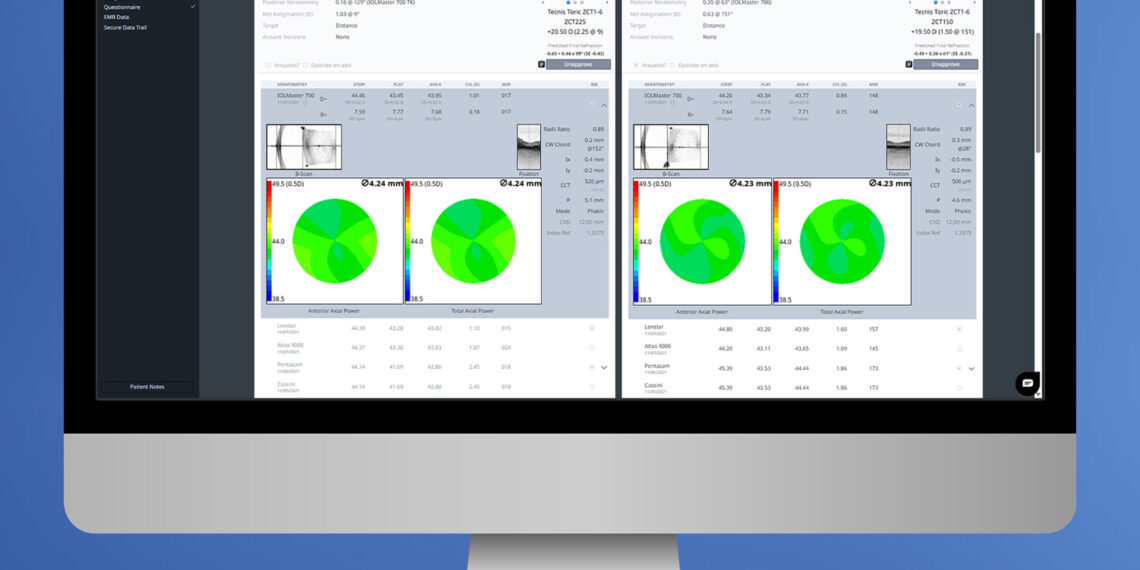Screen dimensions: 1140x570
Task: Expand left Pentacam row chevron
Action: pyautogui.click(x=603, y=368)
